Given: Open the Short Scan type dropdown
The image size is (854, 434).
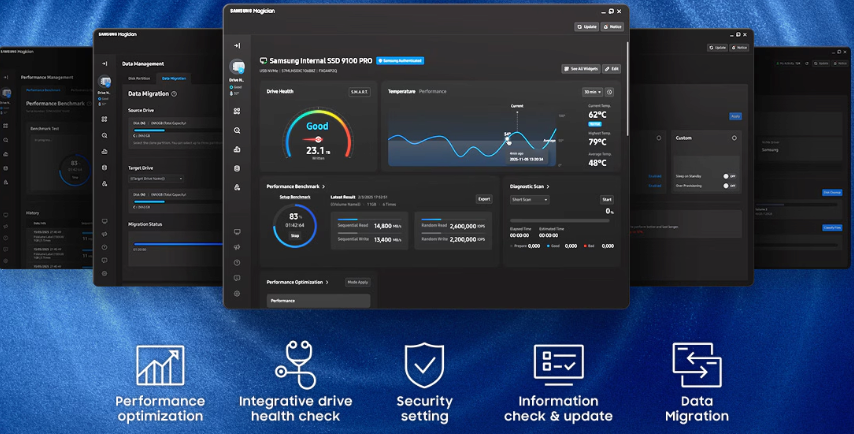Looking at the screenshot, I should click(529, 200).
